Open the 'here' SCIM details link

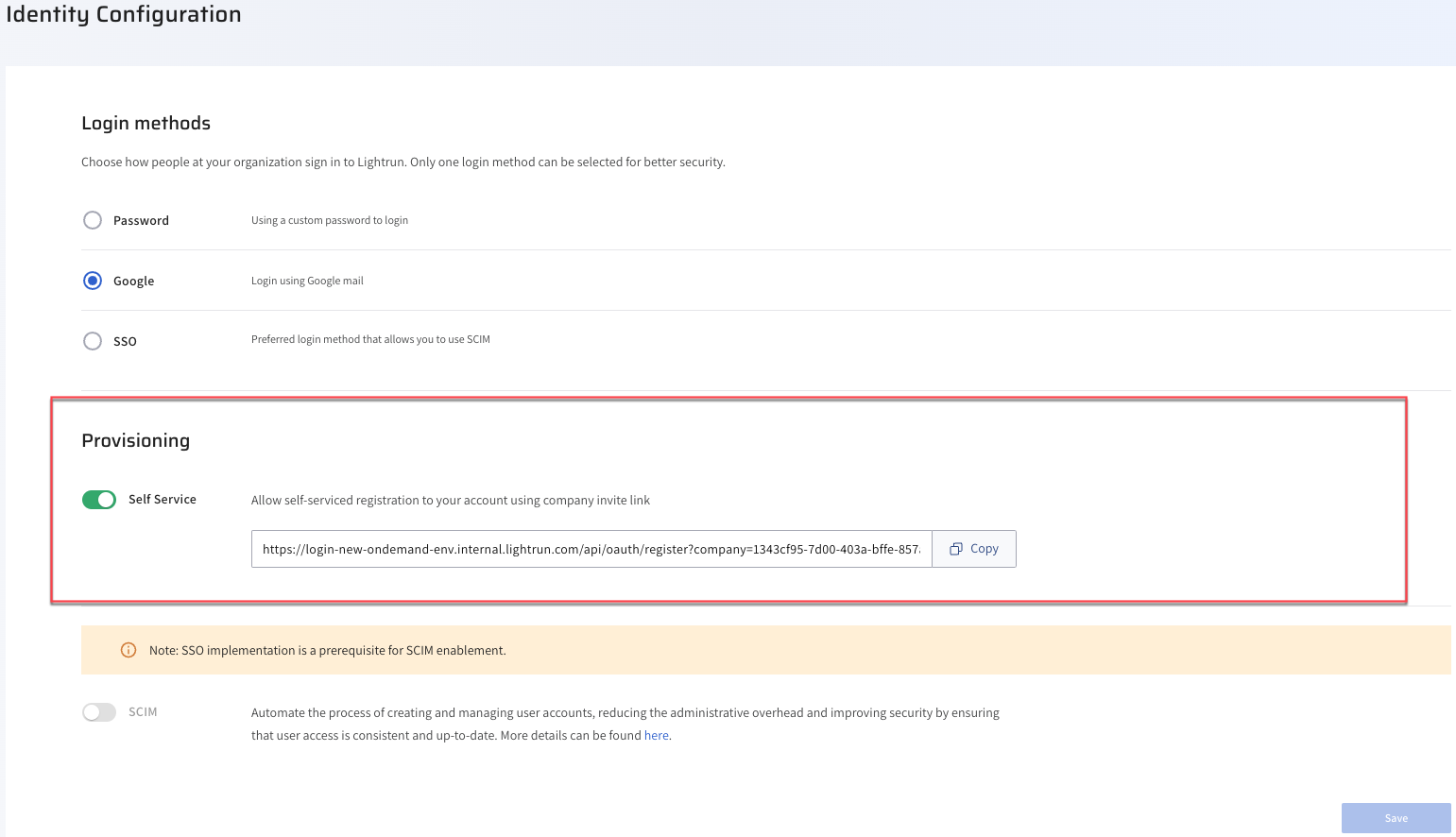[x=656, y=736]
